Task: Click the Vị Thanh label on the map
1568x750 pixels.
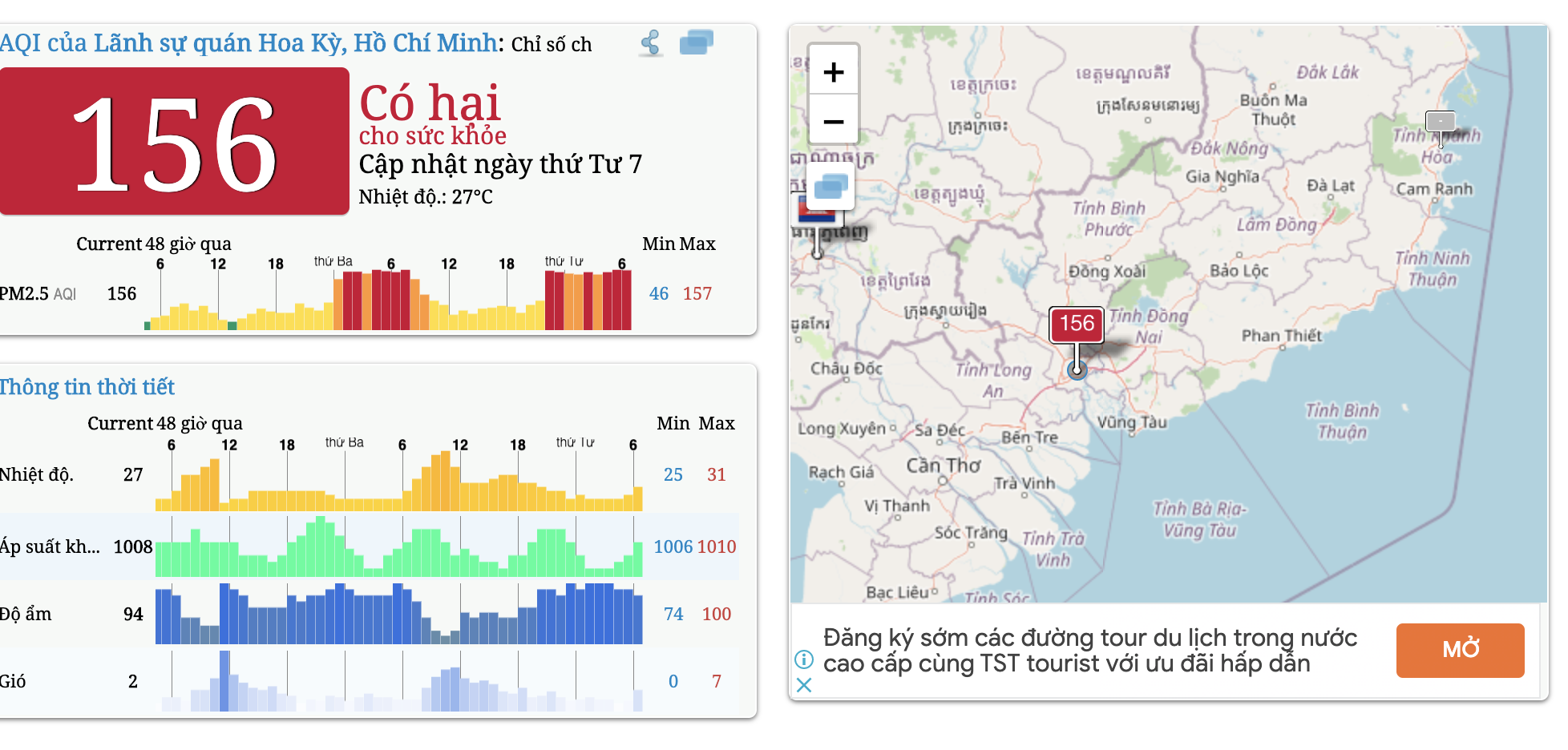Action: 897,506
